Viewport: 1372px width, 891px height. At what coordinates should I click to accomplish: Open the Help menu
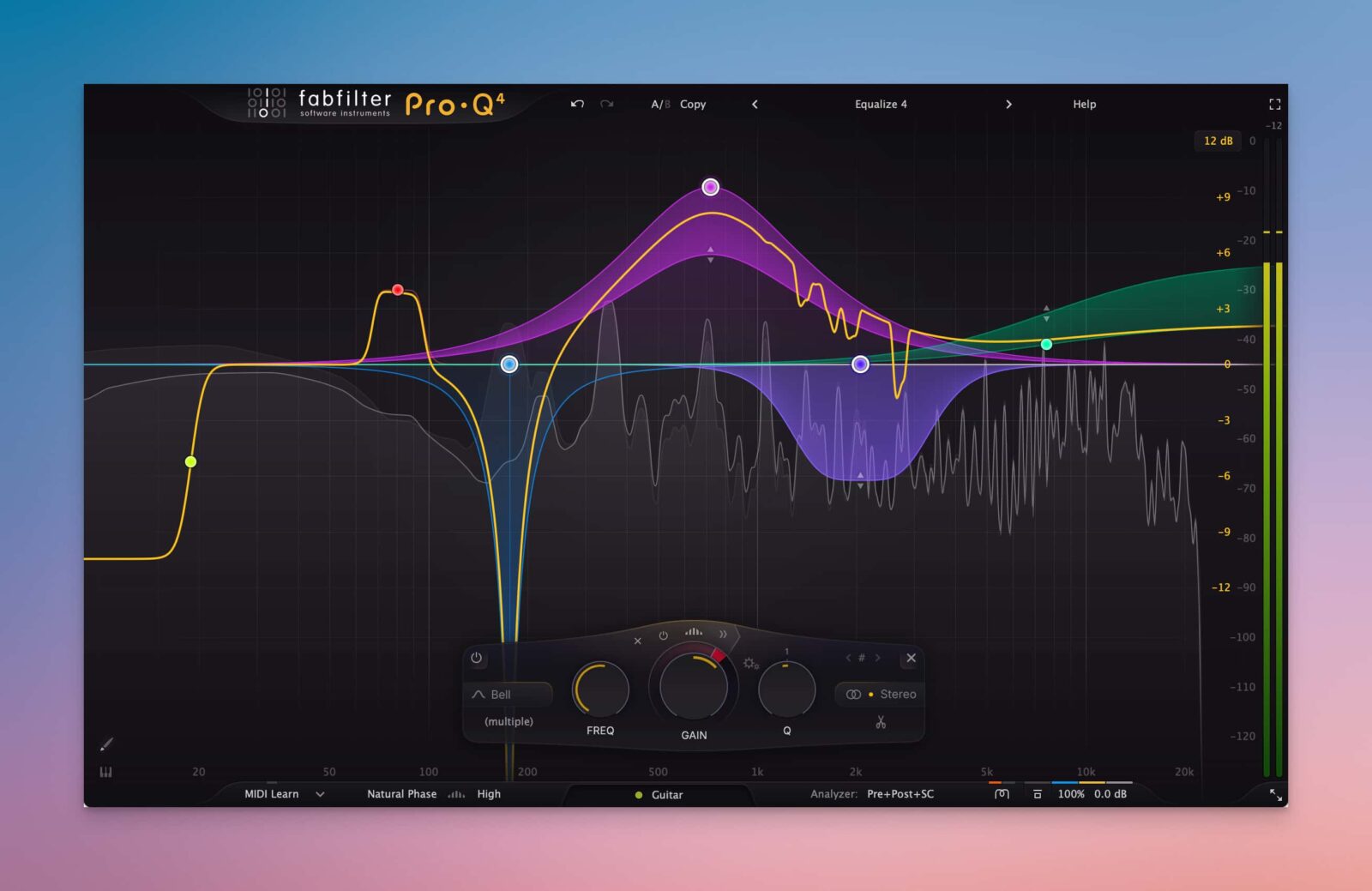pyautogui.click(x=1084, y=105)
